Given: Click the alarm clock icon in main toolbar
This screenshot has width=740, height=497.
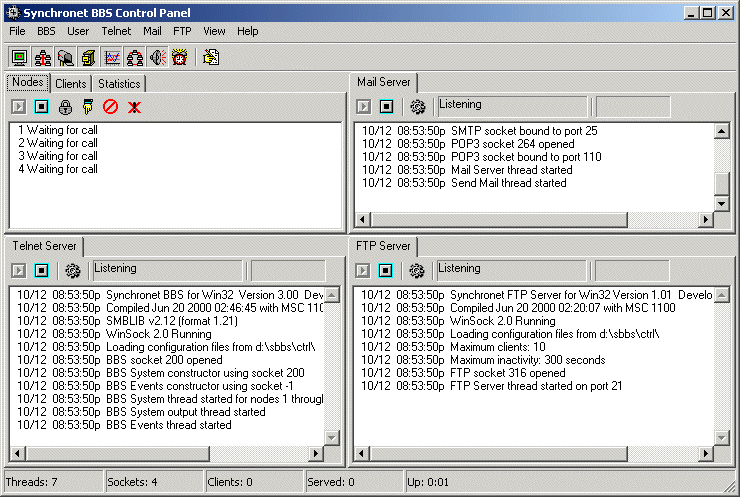Looking at the screenshot, I should (179, 58).
